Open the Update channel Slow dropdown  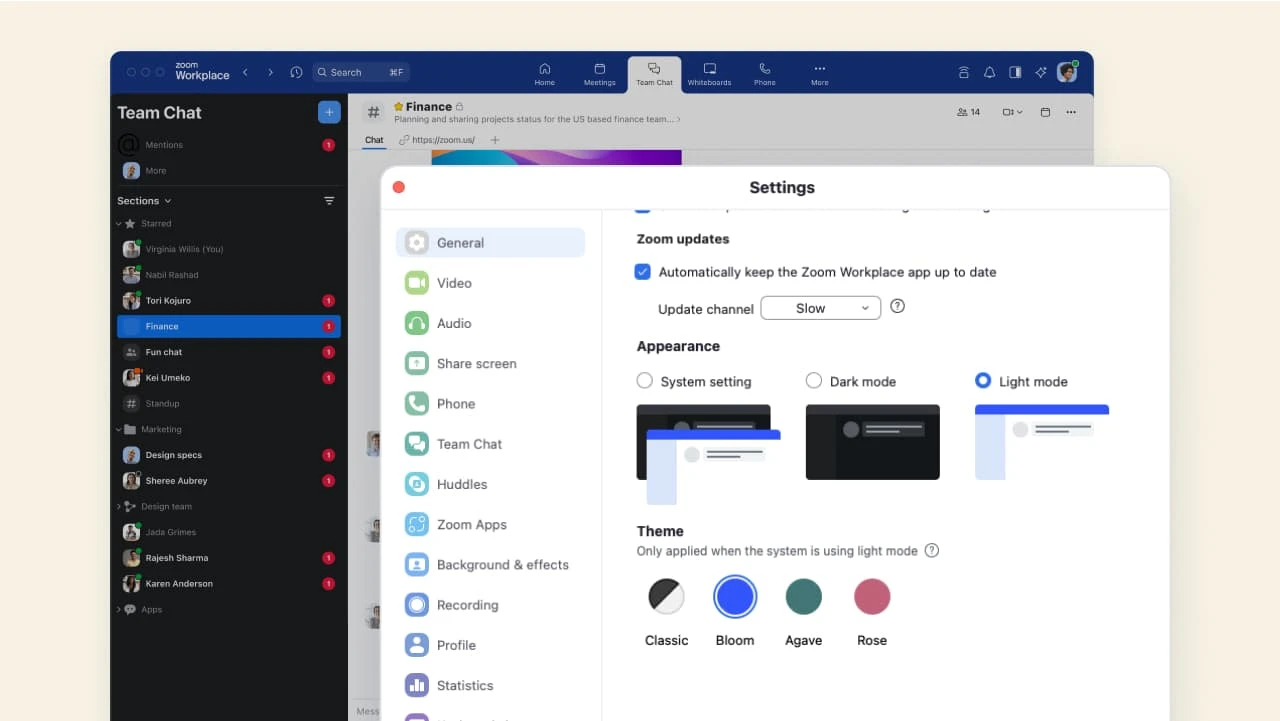(x=820, y=308)
